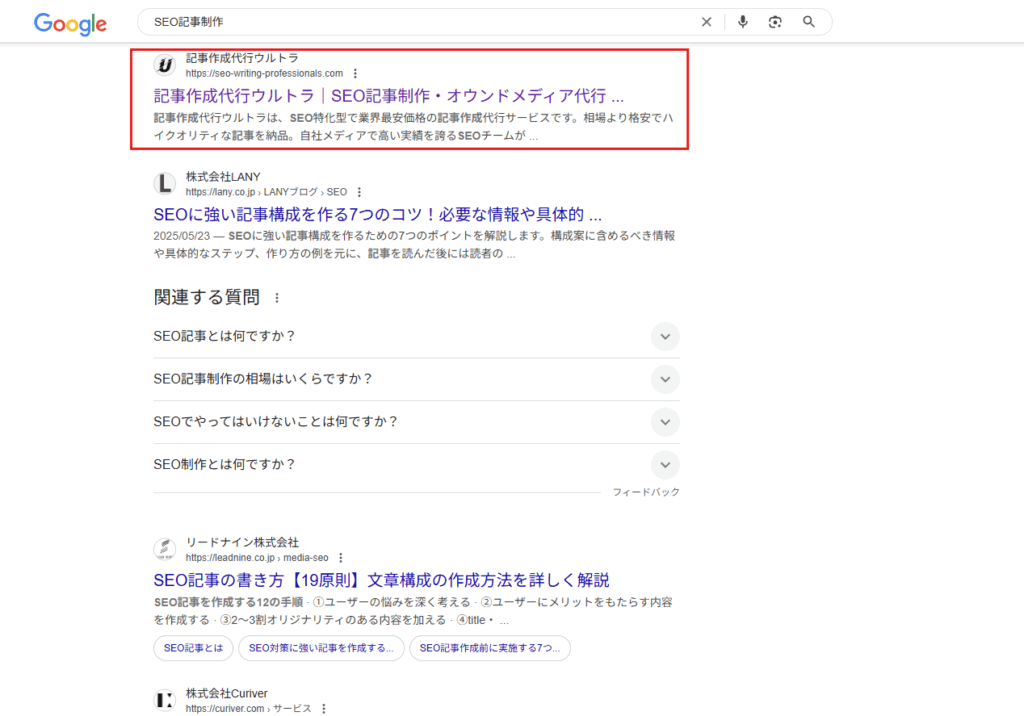1024x716 pixels.
Task: Click the 記事作成代行ウルトラ site favicon
Action: point(164,66)
